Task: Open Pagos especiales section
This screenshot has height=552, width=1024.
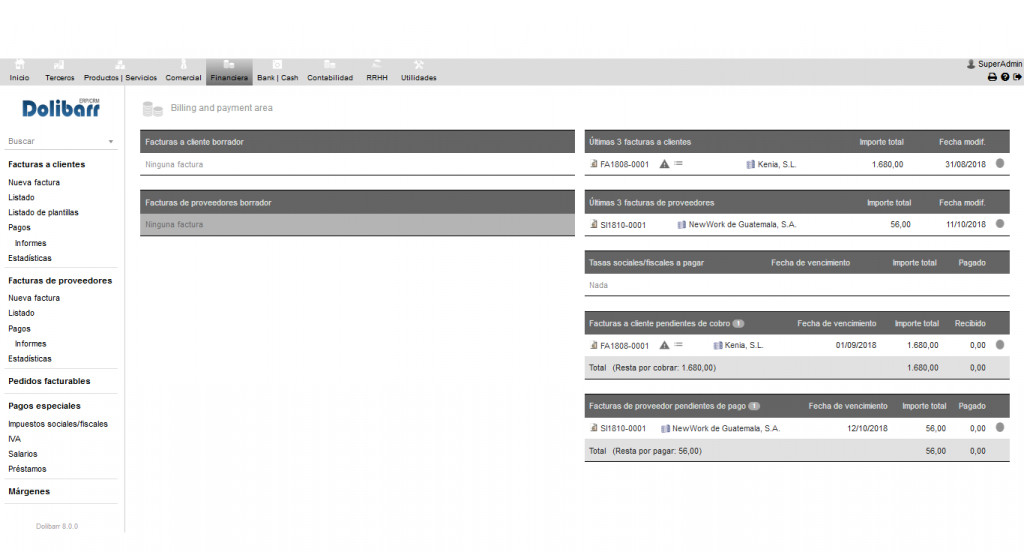Action: tap(44, 406)
